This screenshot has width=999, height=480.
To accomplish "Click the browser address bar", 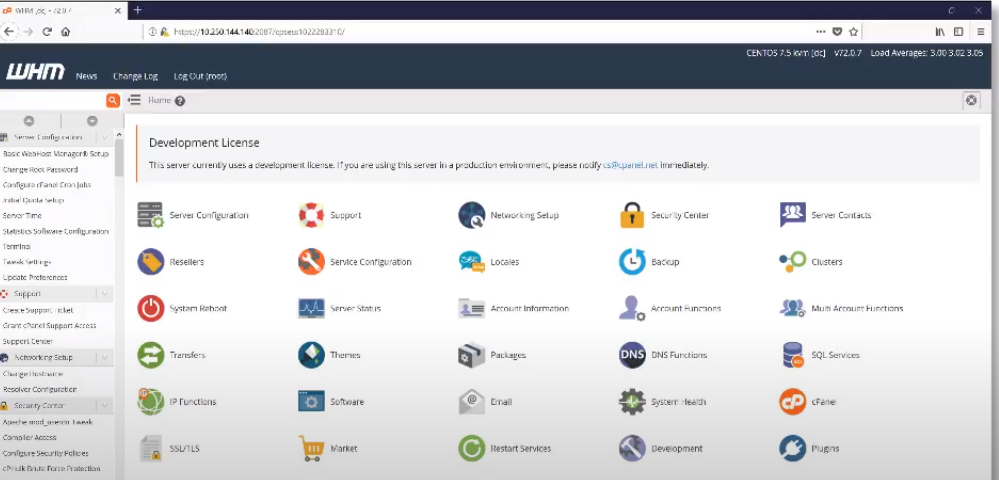I will click(478, 31).
